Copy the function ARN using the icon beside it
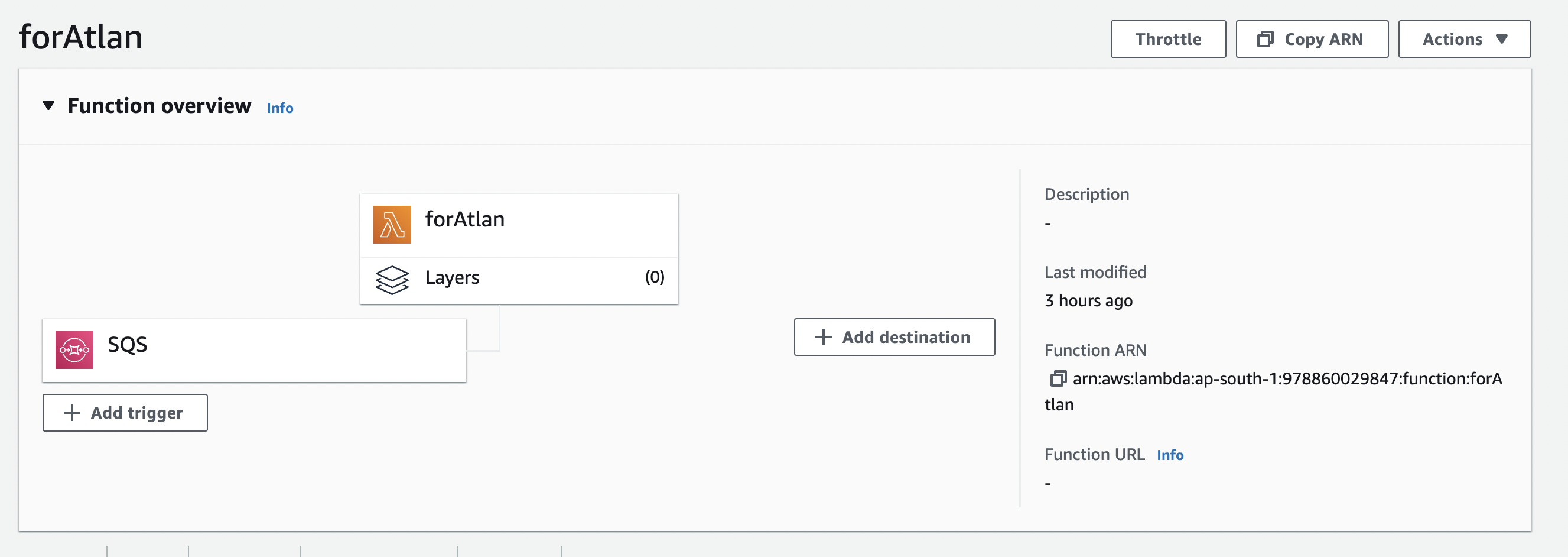Image resolution: width=1568 pixels, height=557 pixels. tap(1058, 378)
